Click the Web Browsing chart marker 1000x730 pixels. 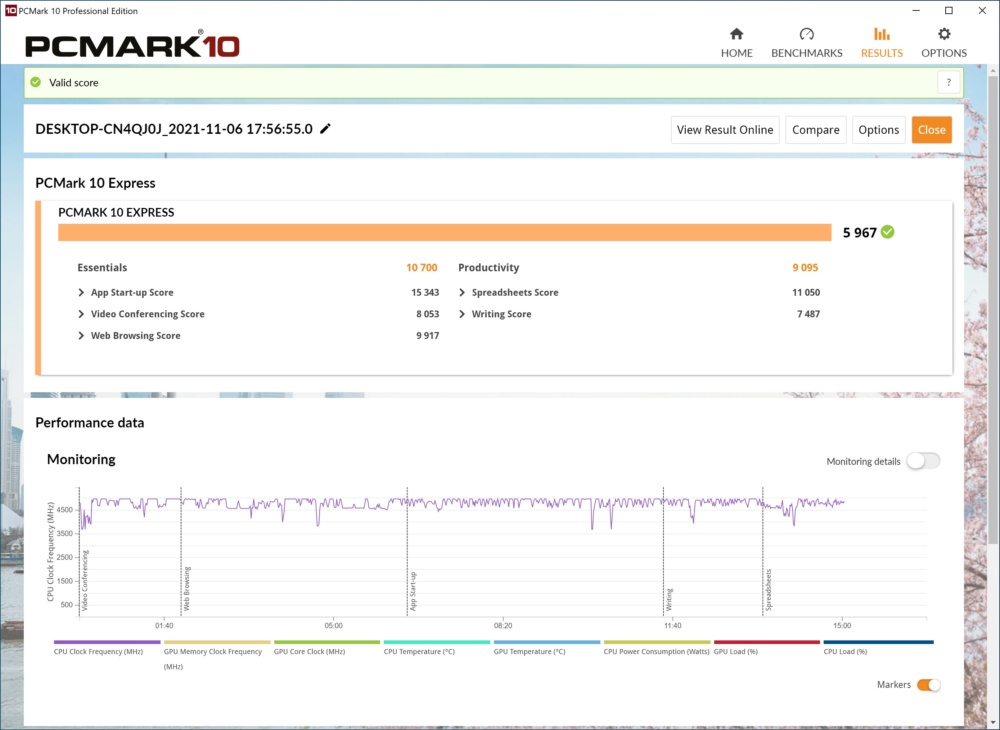coord(187,588)
